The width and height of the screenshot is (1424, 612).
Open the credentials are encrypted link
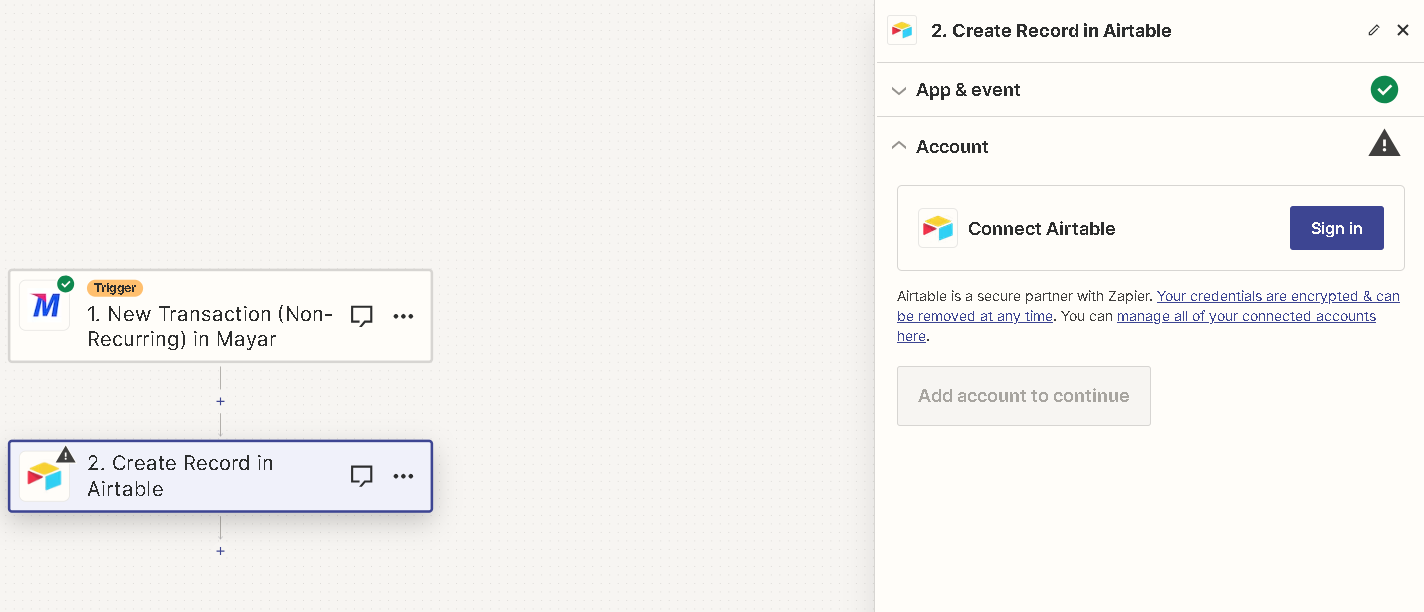coord(1148,306)
